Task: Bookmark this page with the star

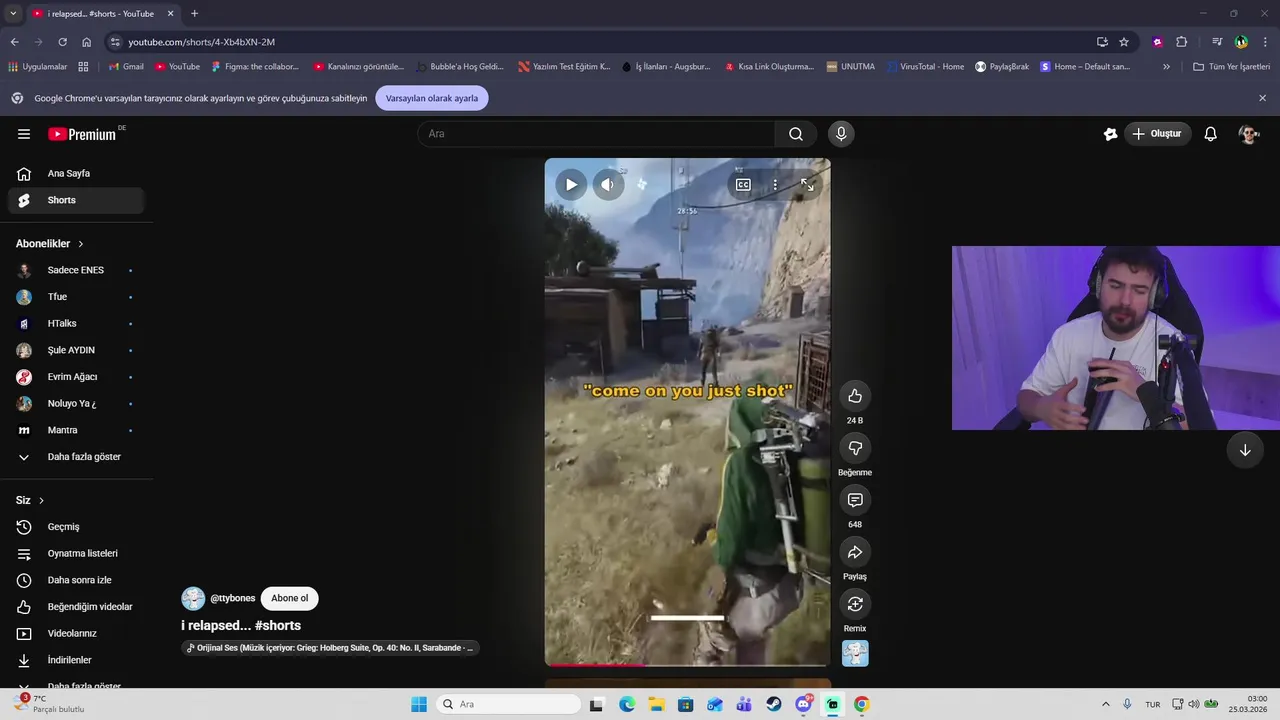Action: 1124,42
